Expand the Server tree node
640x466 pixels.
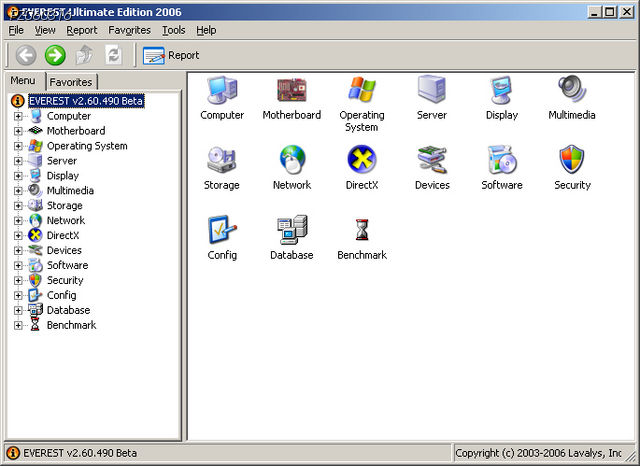[18, 161]
